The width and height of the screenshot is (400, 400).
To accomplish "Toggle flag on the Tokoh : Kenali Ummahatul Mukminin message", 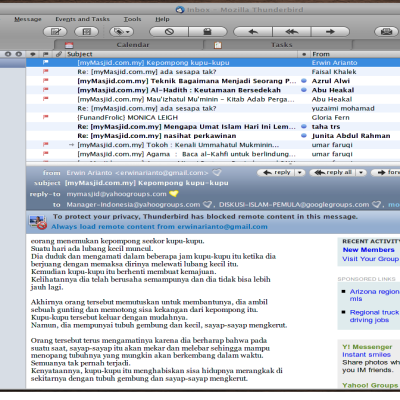I will (46, 145).
